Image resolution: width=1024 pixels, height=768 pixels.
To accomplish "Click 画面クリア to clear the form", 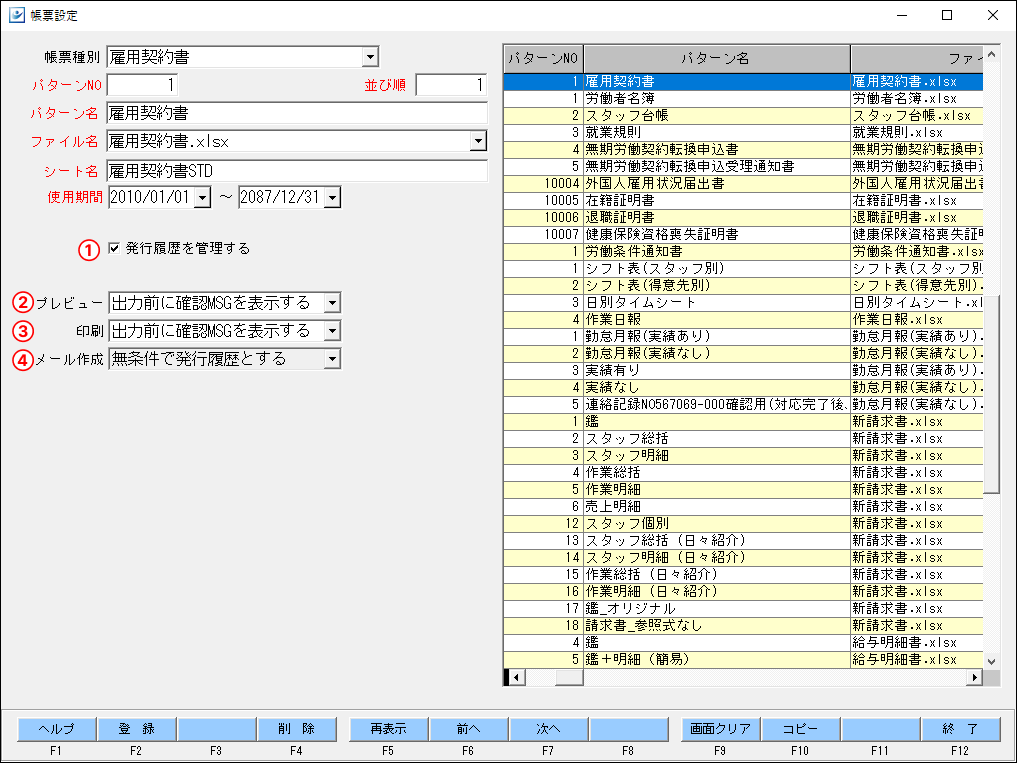I will (718, 729).
